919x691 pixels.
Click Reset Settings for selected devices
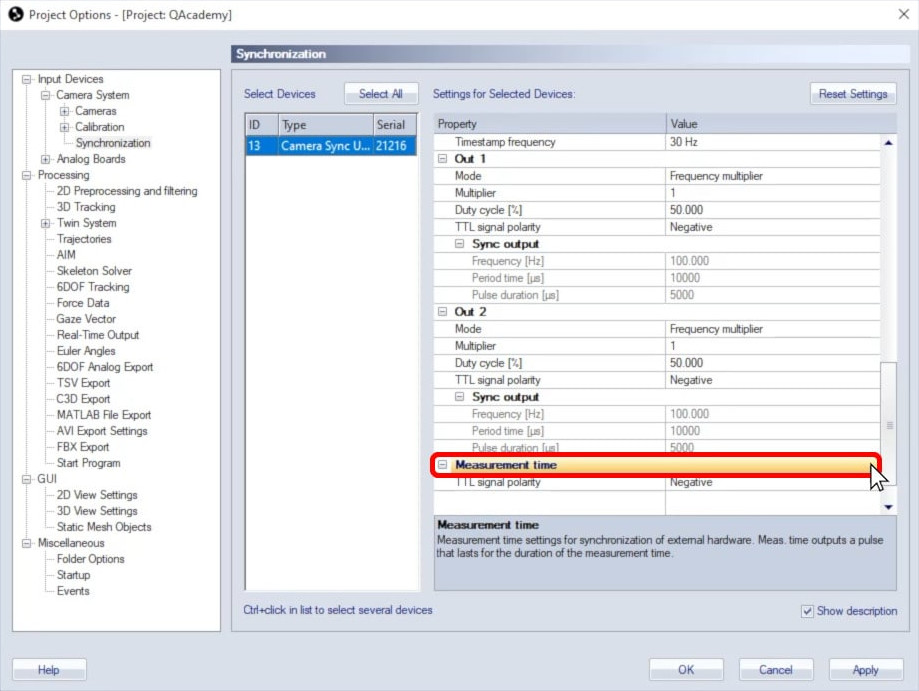coord(852,93)
